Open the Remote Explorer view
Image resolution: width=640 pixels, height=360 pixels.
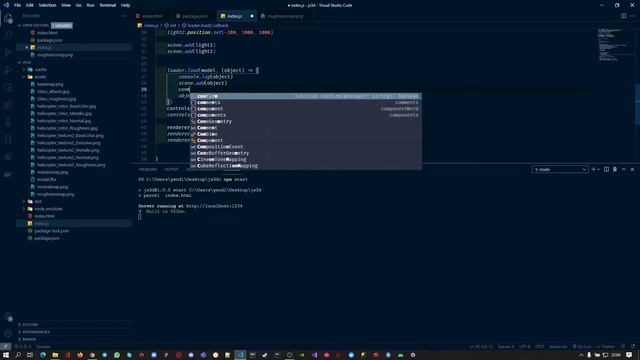click(x=8, y=87)
